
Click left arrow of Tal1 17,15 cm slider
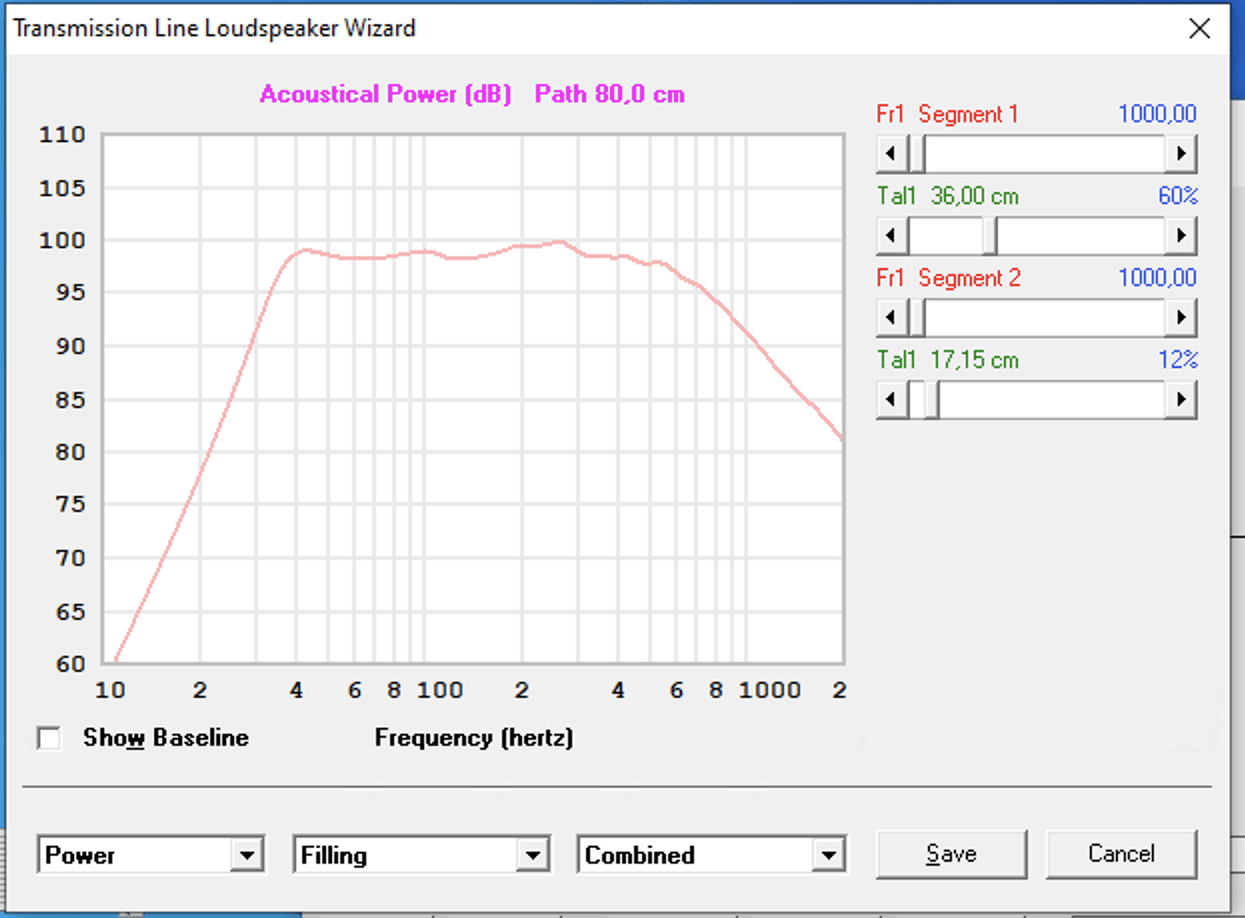click(892, 401)
